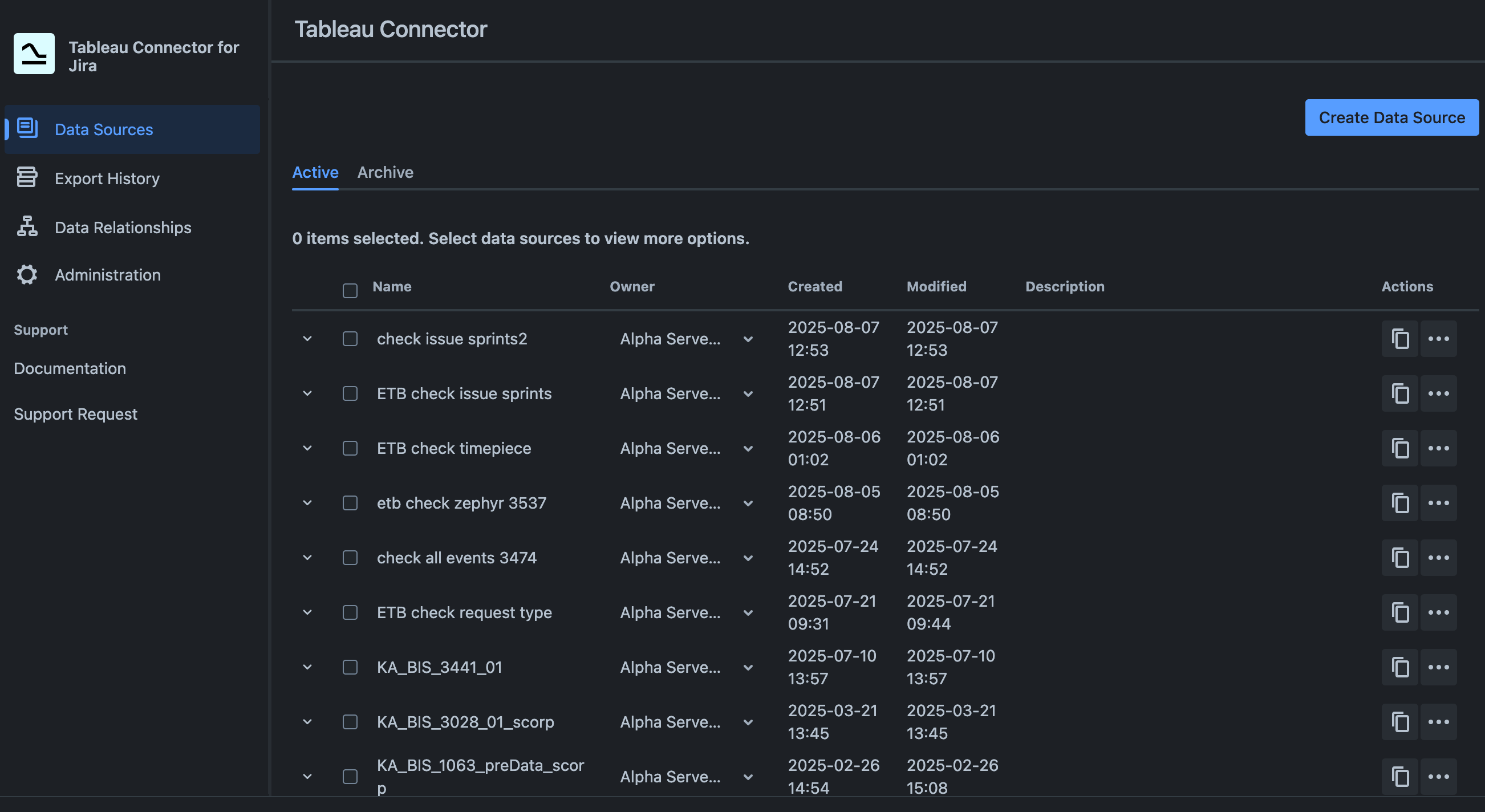Toggle the select-all checkbox in table header
Image resolution: width=1485 pixels, height=812 pixels.
[350, 291]
